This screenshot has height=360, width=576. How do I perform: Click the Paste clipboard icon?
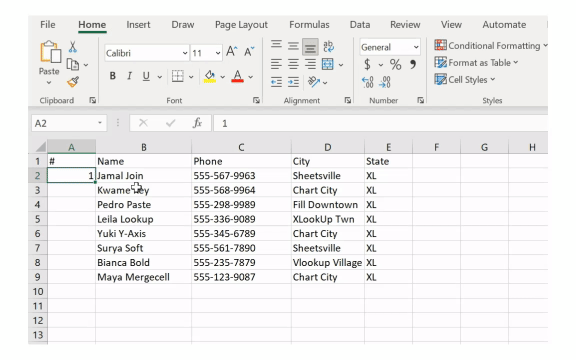tap(50, 52)
